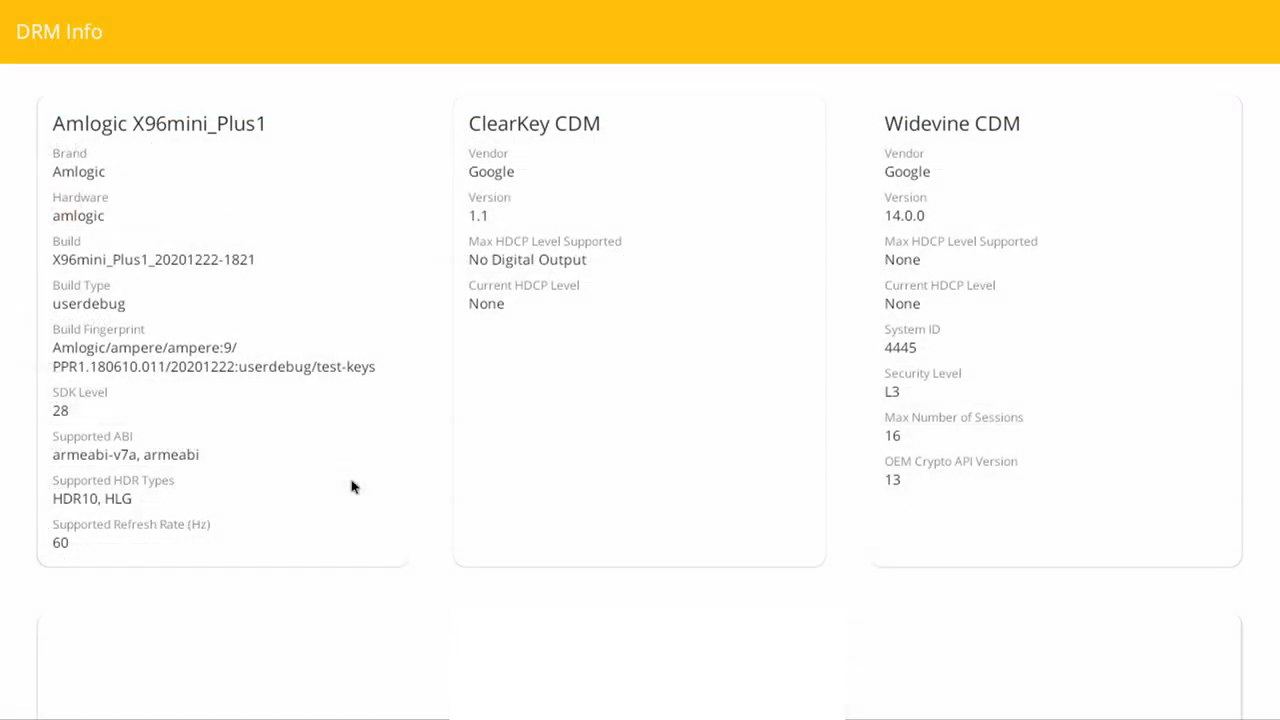1280x720 pixels.
Task: Select the Amlogic X96mini_Plus1 card heading
Action: [159, 123]
